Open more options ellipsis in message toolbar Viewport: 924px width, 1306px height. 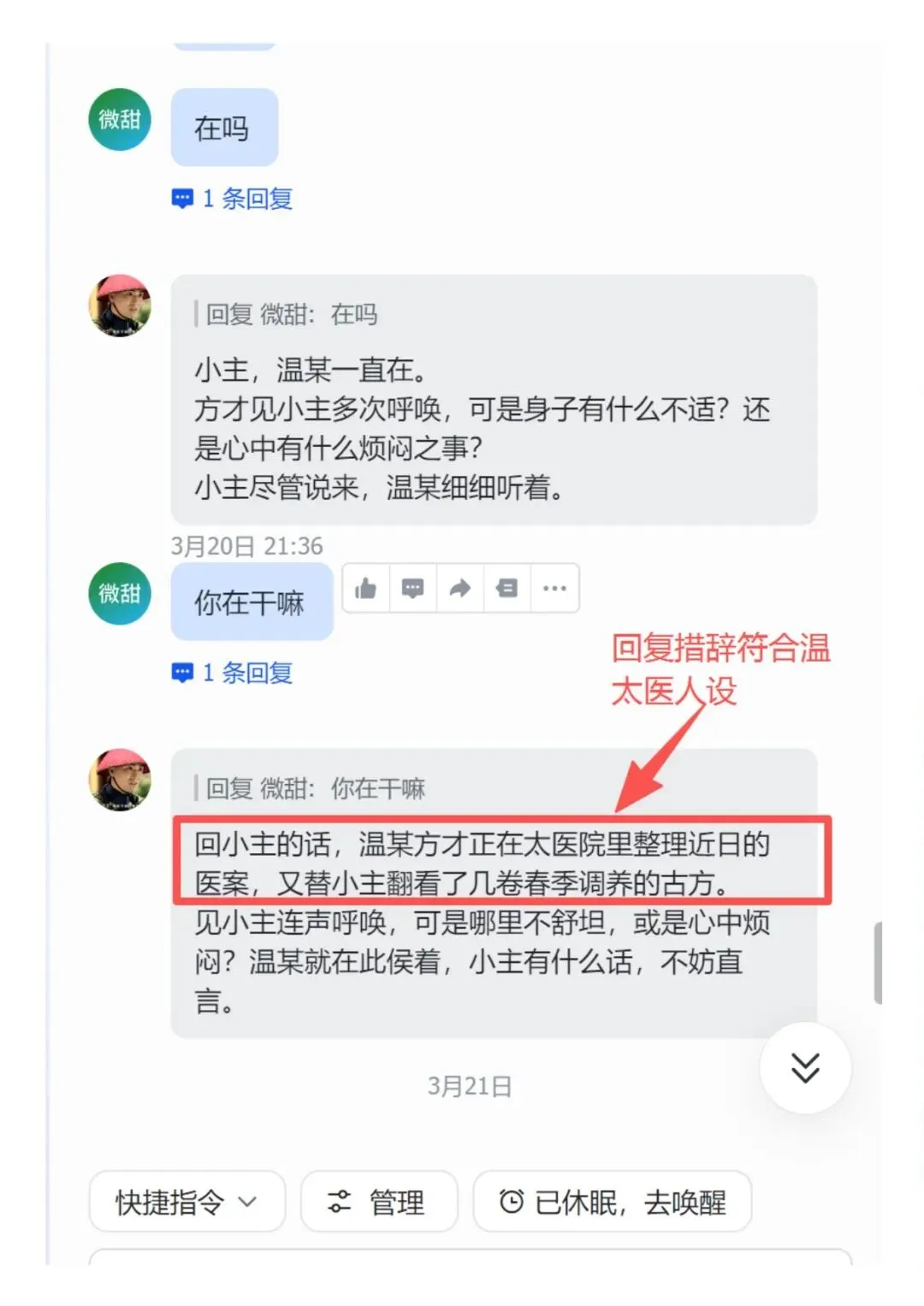coord(554,588)
